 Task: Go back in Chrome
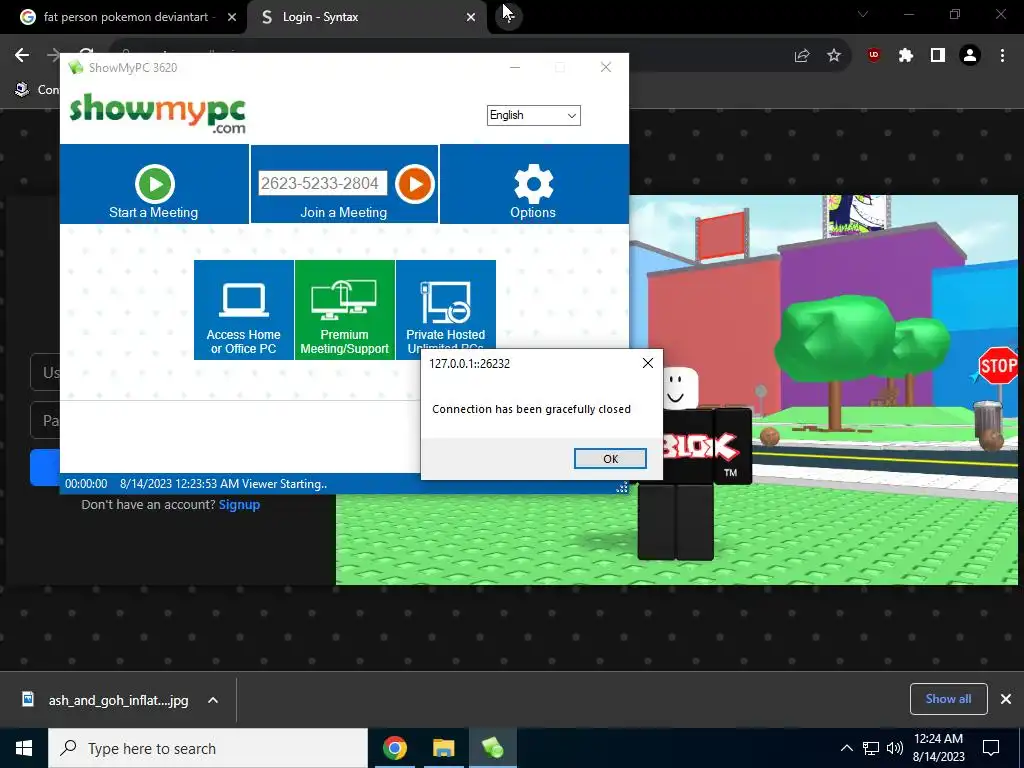coord(22,56)
